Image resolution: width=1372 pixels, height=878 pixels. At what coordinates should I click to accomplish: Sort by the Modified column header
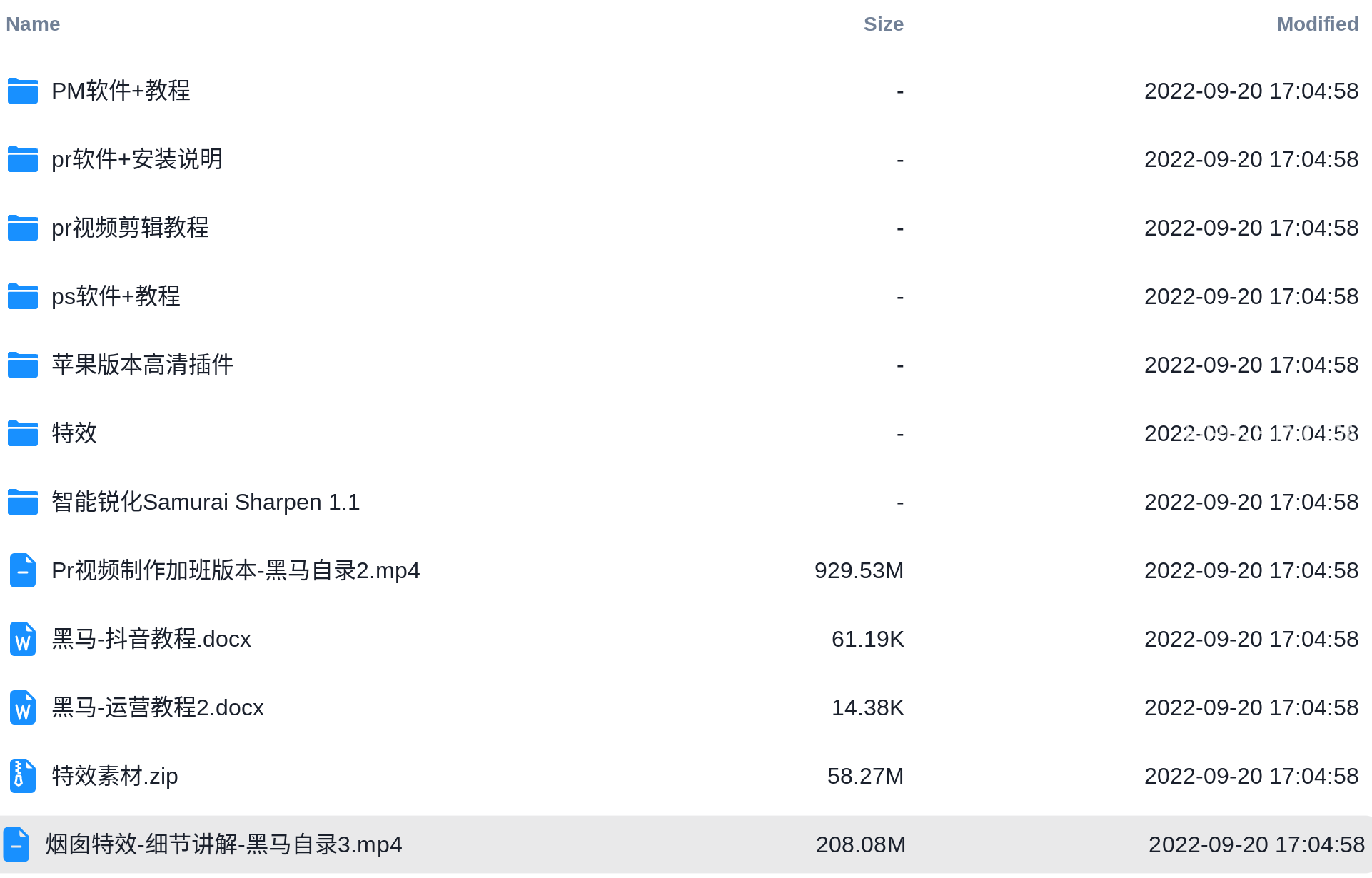(1317, 24)
